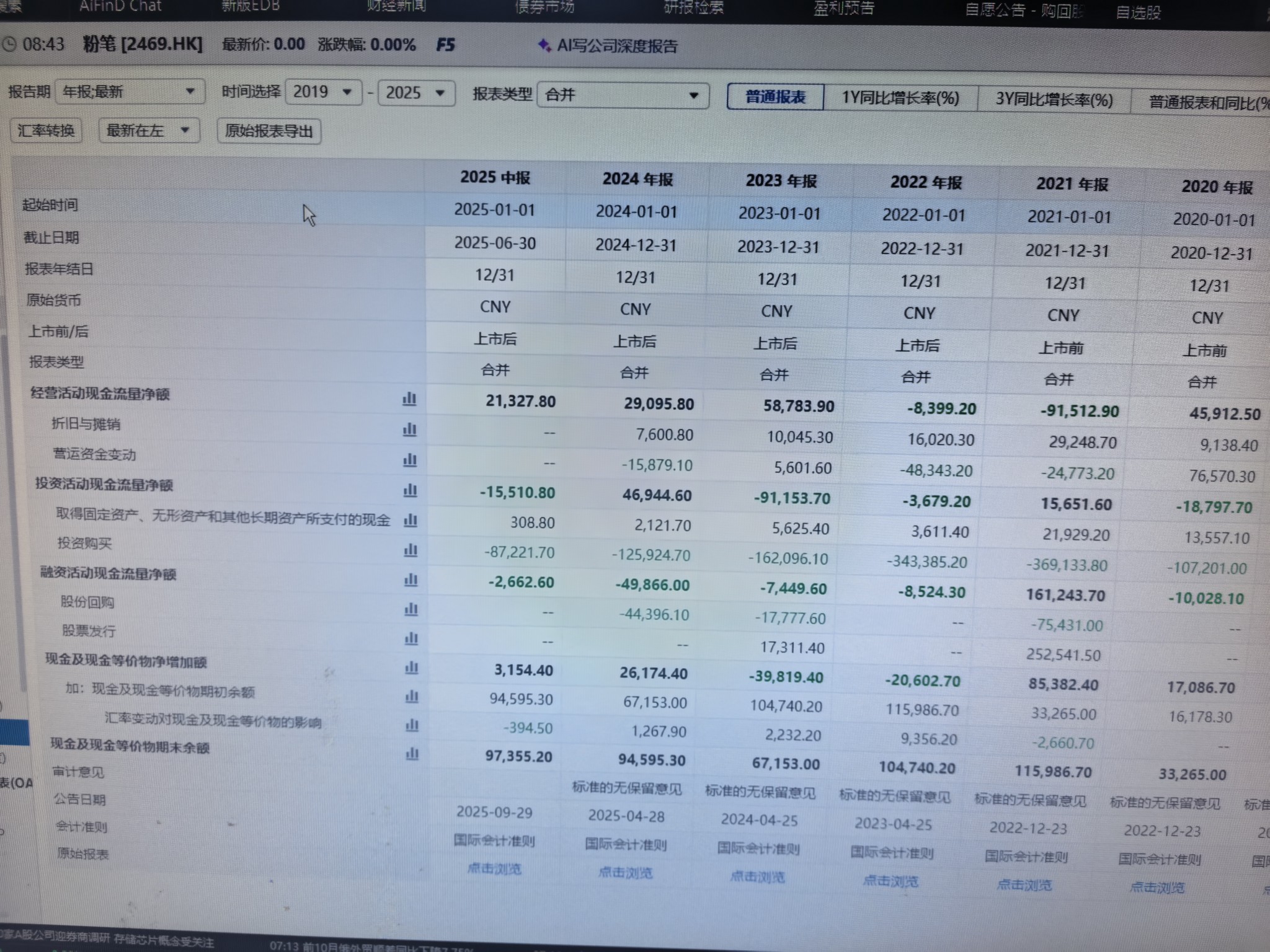Click the 汇率转换 button
Screen dimensions: 1270x952
point(46,131)
